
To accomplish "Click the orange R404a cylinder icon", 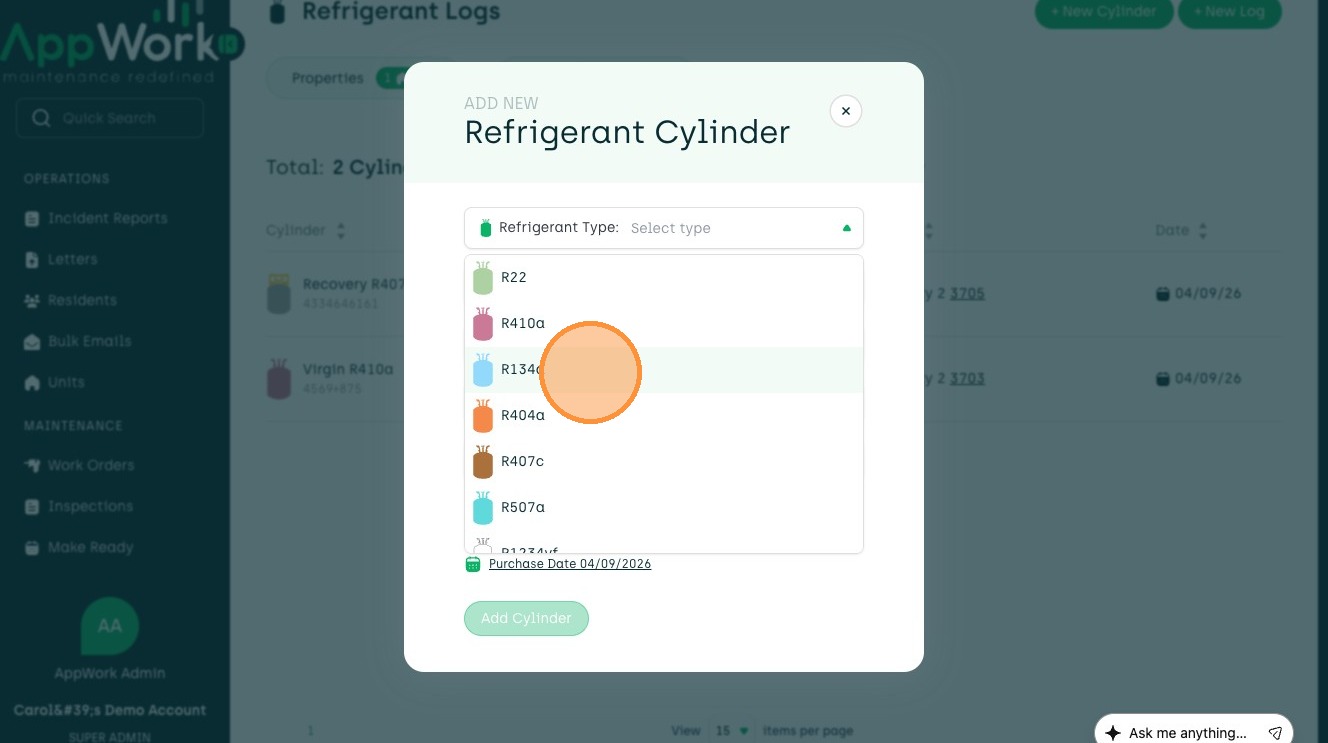I will click(x=483, y=416).
